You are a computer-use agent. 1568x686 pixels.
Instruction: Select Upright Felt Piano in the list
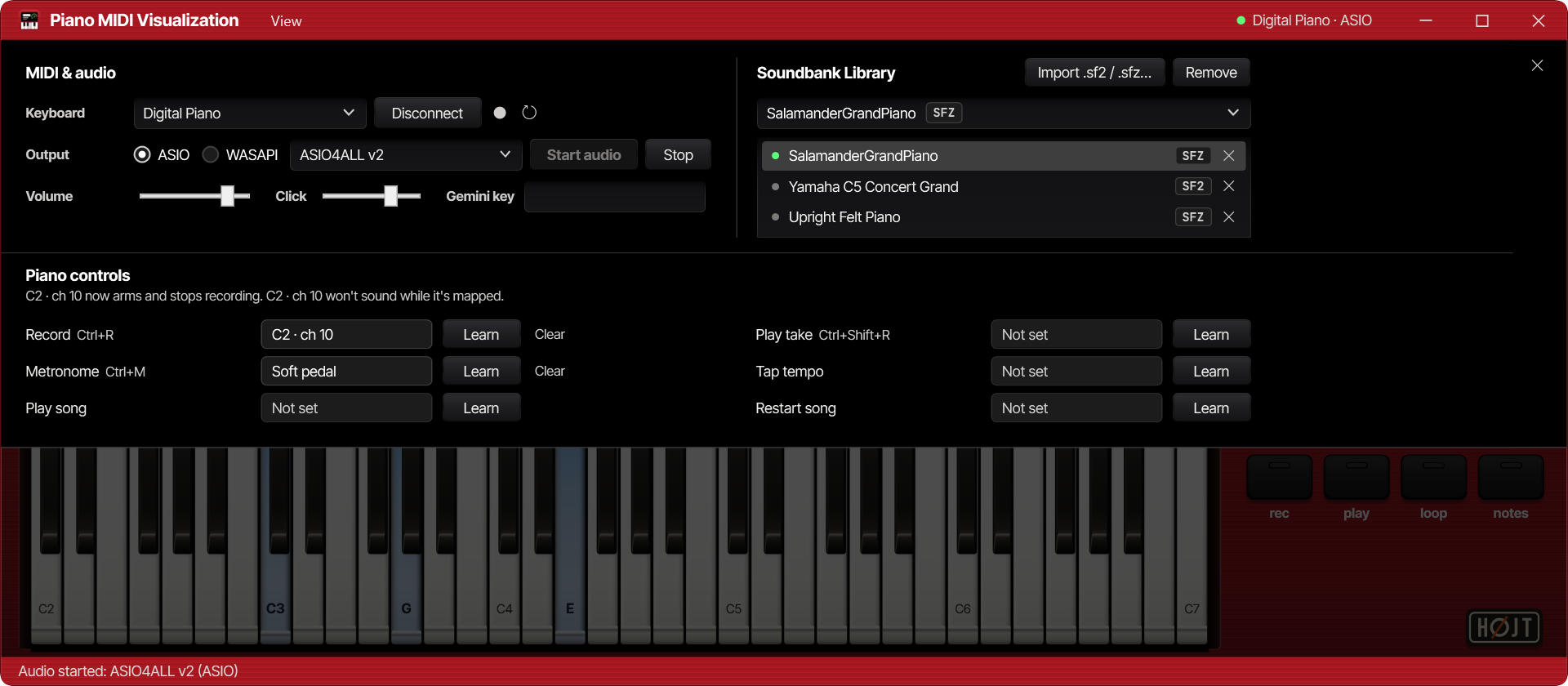click(x=1004, y=217)
